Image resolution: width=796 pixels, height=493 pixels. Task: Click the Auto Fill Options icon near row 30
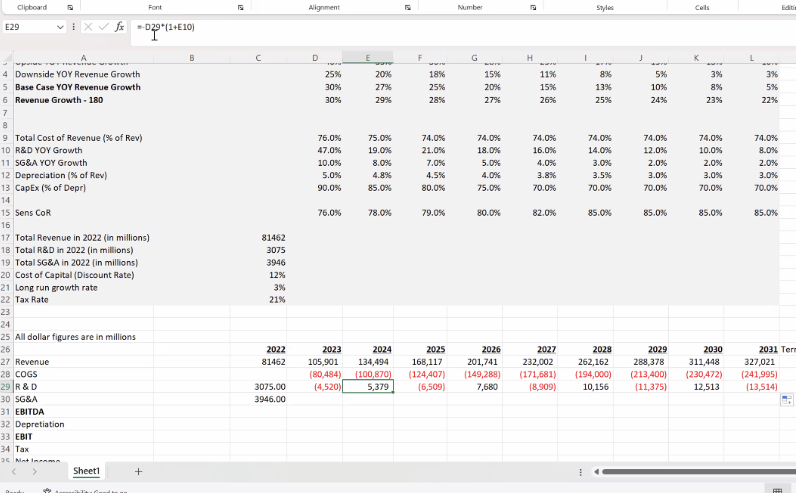click(786, 400)
